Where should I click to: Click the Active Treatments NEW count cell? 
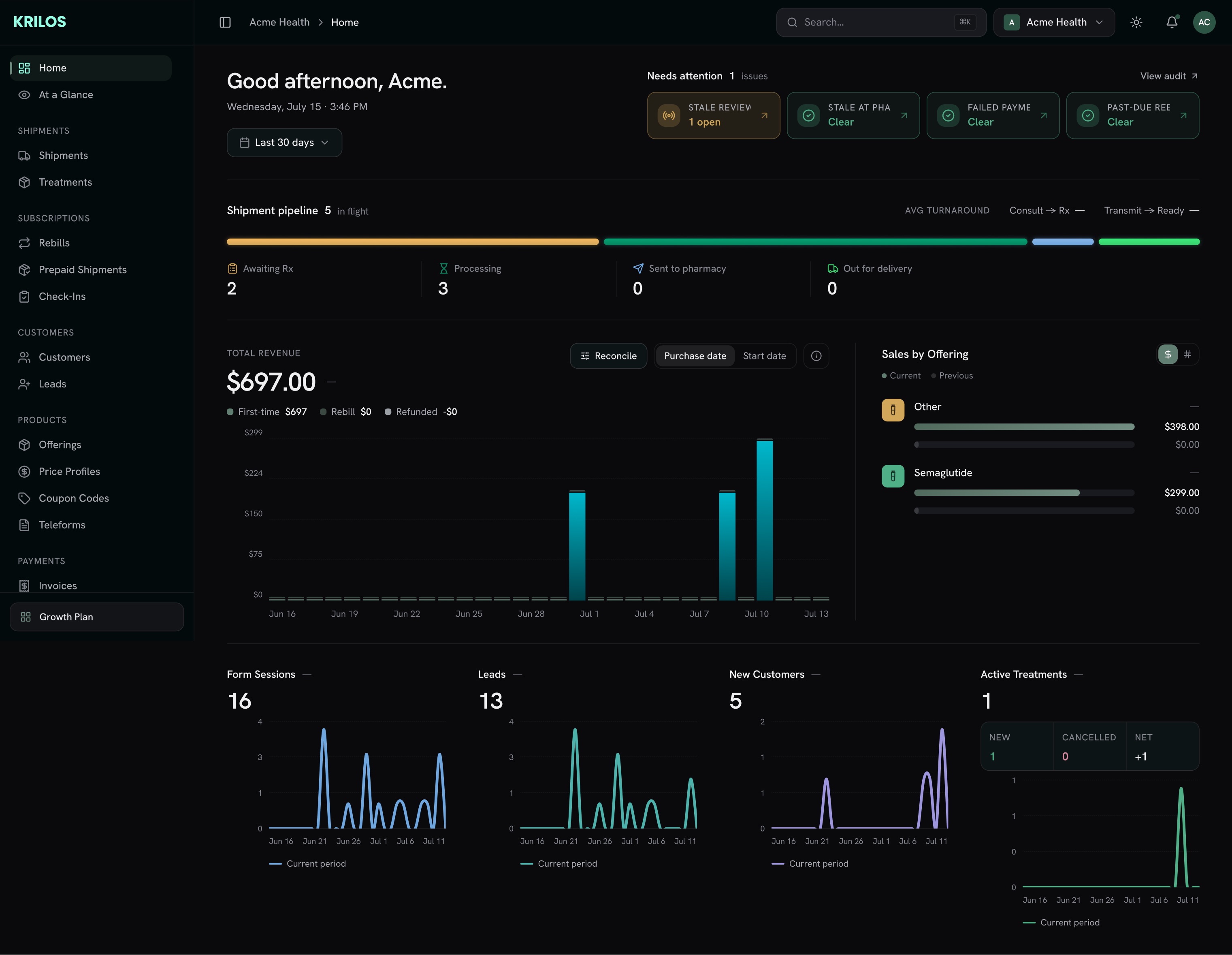point(1017,746)
